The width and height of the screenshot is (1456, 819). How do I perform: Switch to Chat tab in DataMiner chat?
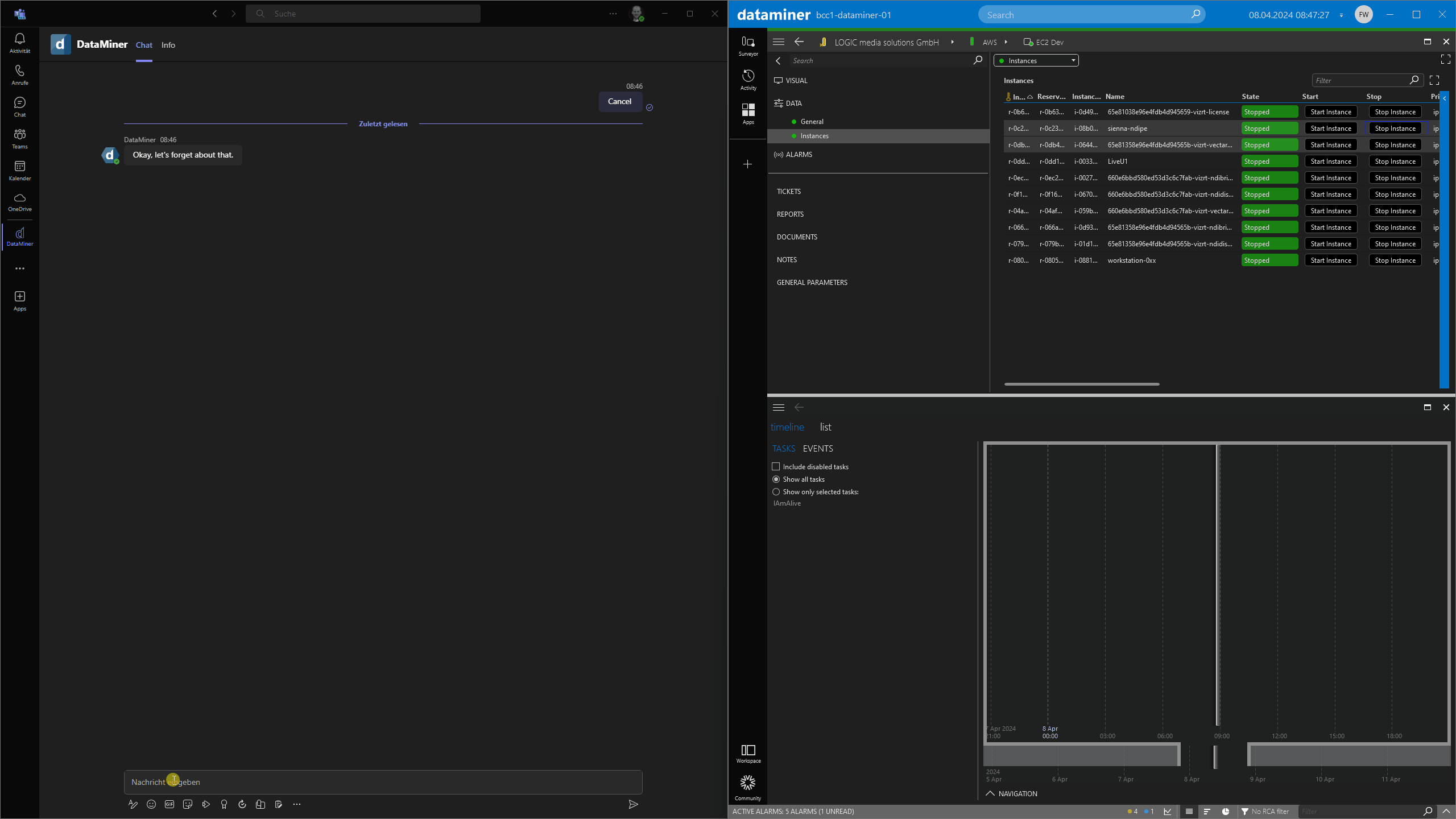pos(144,45)
